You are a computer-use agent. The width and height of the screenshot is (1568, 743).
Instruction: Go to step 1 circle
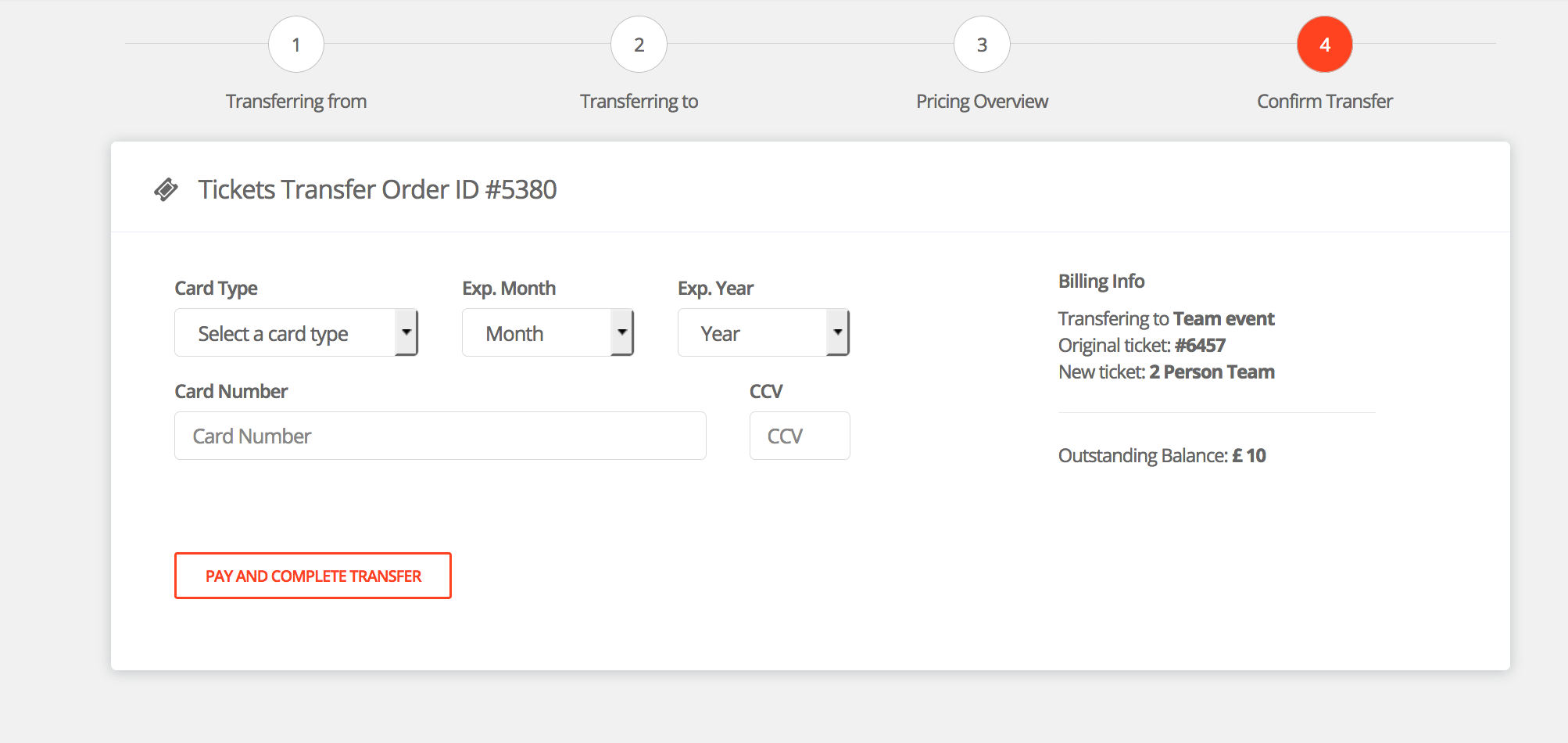(296, 45)
